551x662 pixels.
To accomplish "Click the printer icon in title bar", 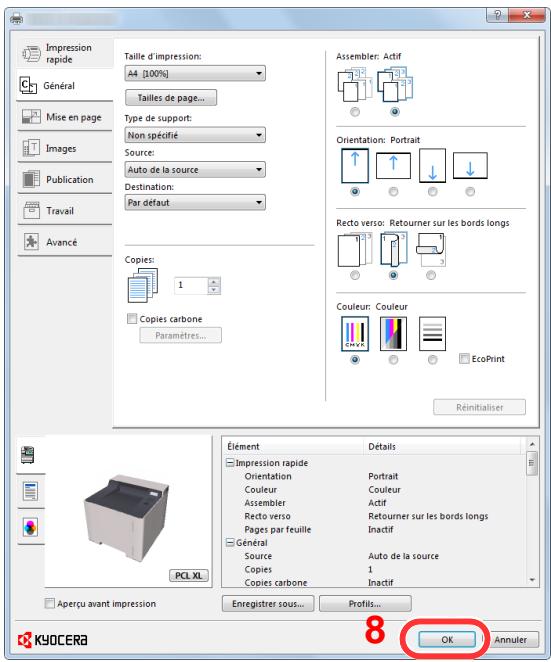I will point(16,19).
